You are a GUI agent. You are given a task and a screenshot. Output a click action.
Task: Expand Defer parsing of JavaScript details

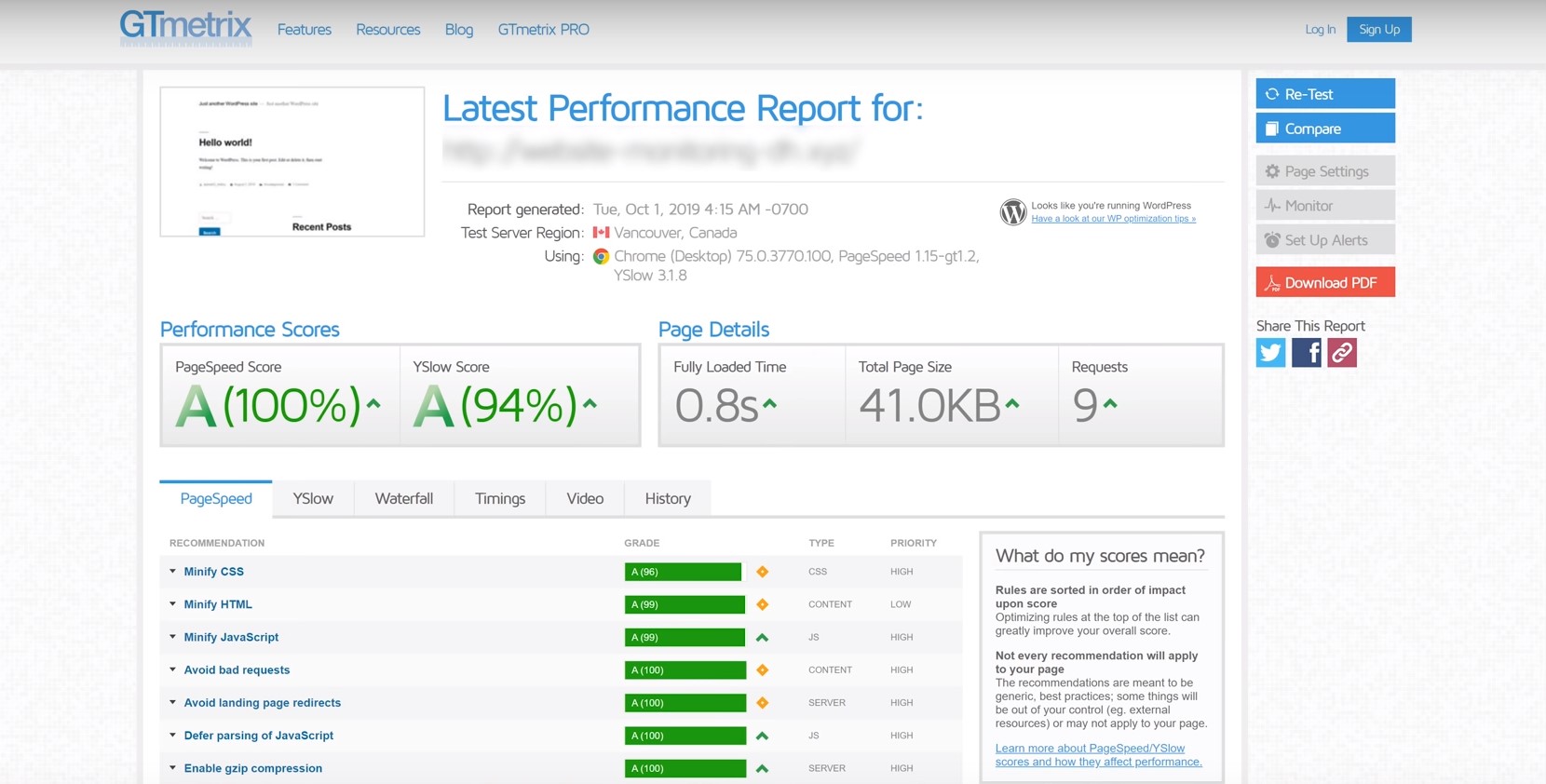[x=258, y=736]
